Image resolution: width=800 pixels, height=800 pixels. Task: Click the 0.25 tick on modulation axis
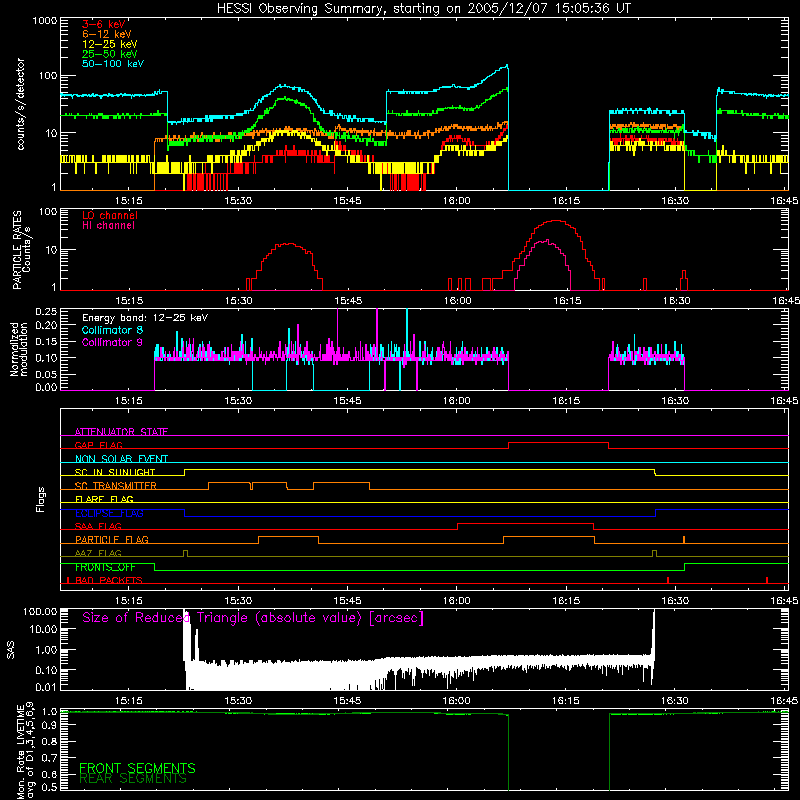coord(46,312)
